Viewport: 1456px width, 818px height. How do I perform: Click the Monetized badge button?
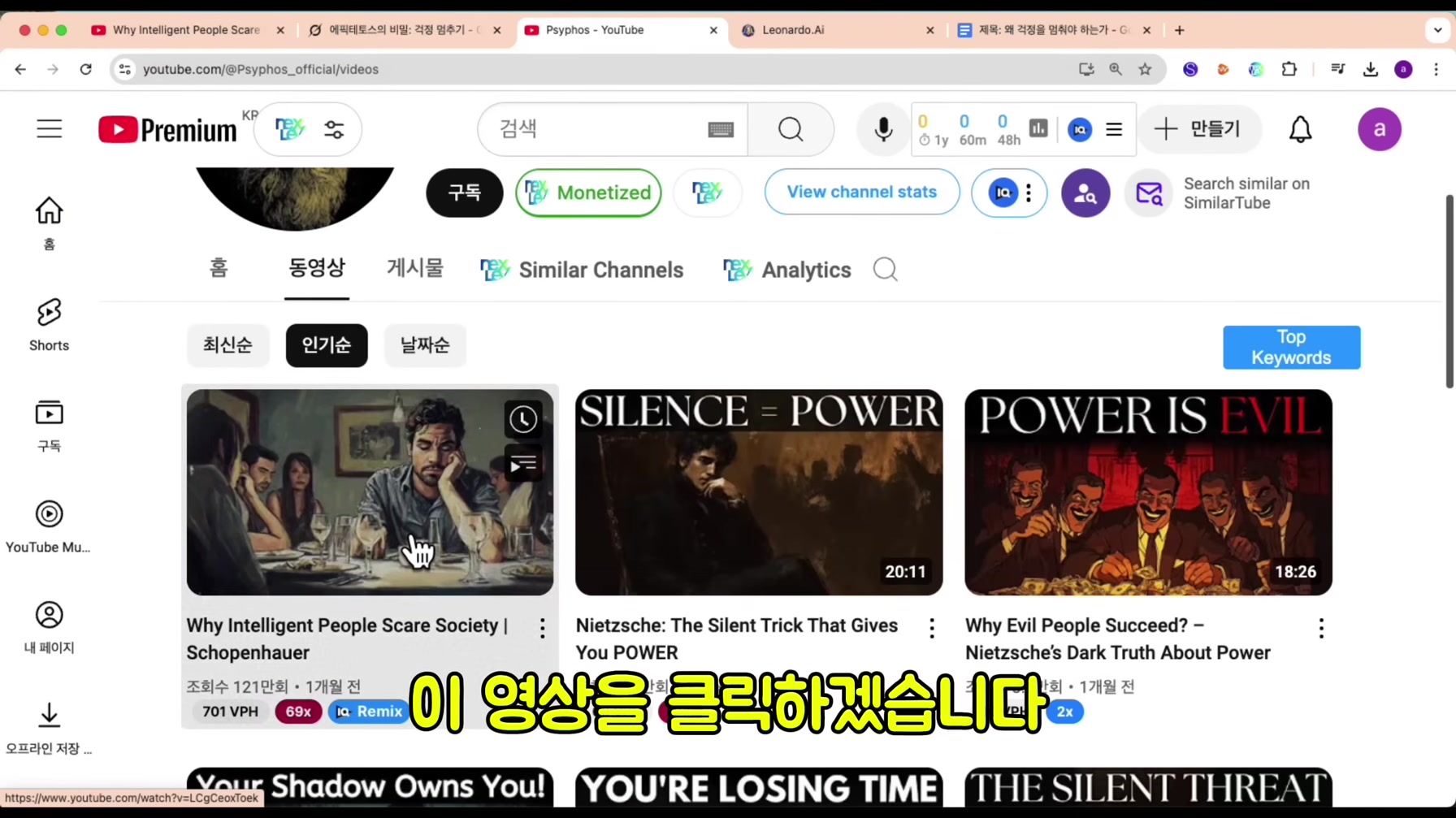[x=588, y=193]
